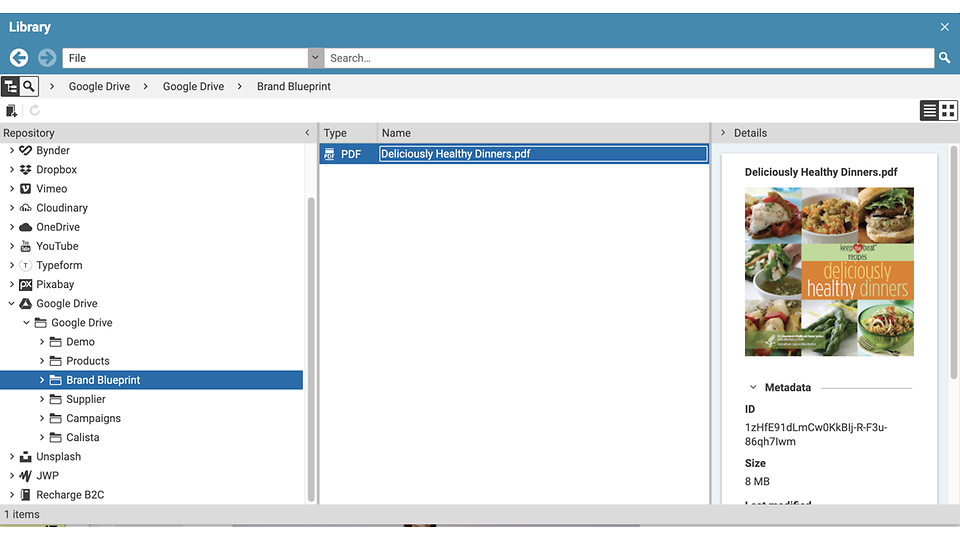Screen dimensions: 960x540
Task: Click the add asset toolbar icon
Action: coord(11,110)
